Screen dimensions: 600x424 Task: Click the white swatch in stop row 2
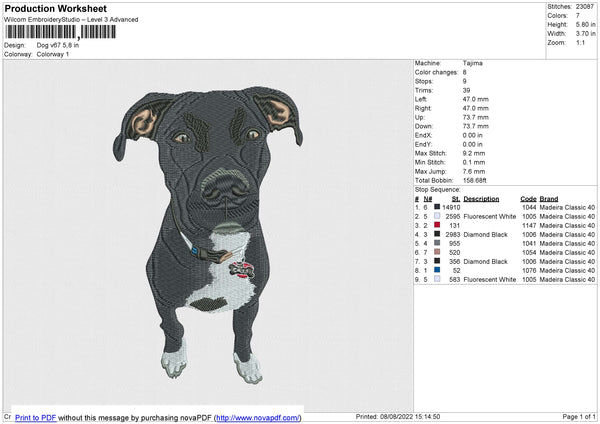[x=437, y=216]
